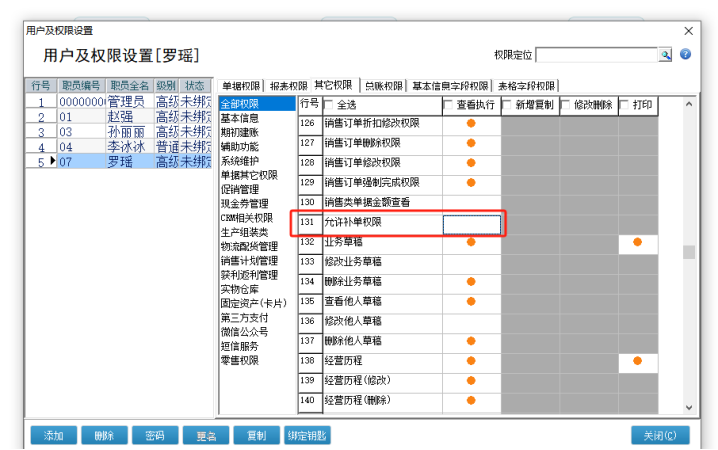This screenshot has width=718, height=450.
Task: Select 短信服务 category
Action: [239, 347]
